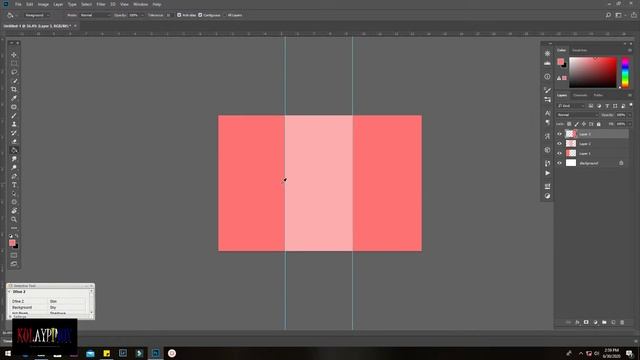The height and width of the screenshot is (360, 640).
Task: Open the Mode dropdown in options bar
Action: coord(95,15)
